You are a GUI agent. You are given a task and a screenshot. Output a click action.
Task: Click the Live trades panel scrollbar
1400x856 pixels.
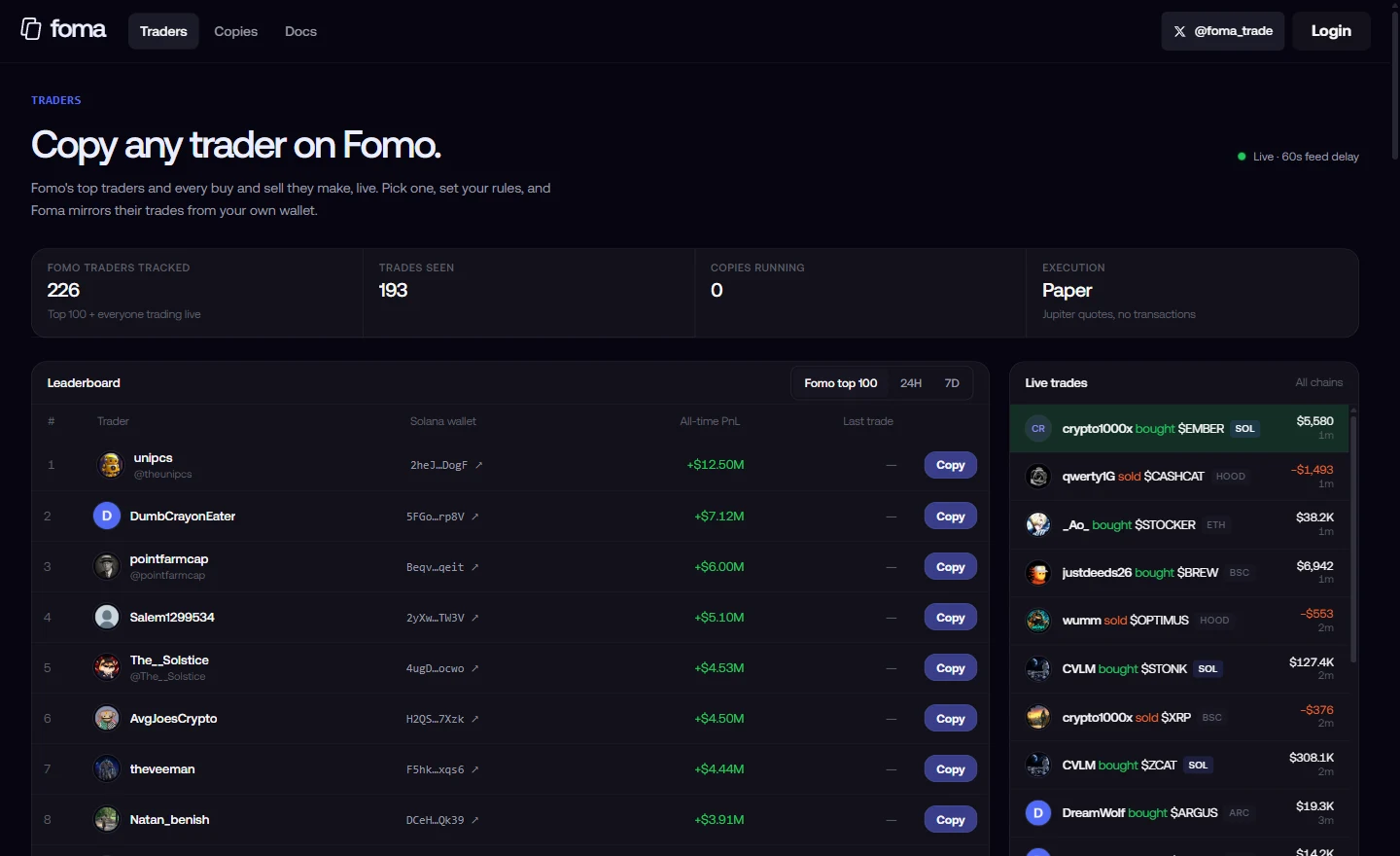1353,540
